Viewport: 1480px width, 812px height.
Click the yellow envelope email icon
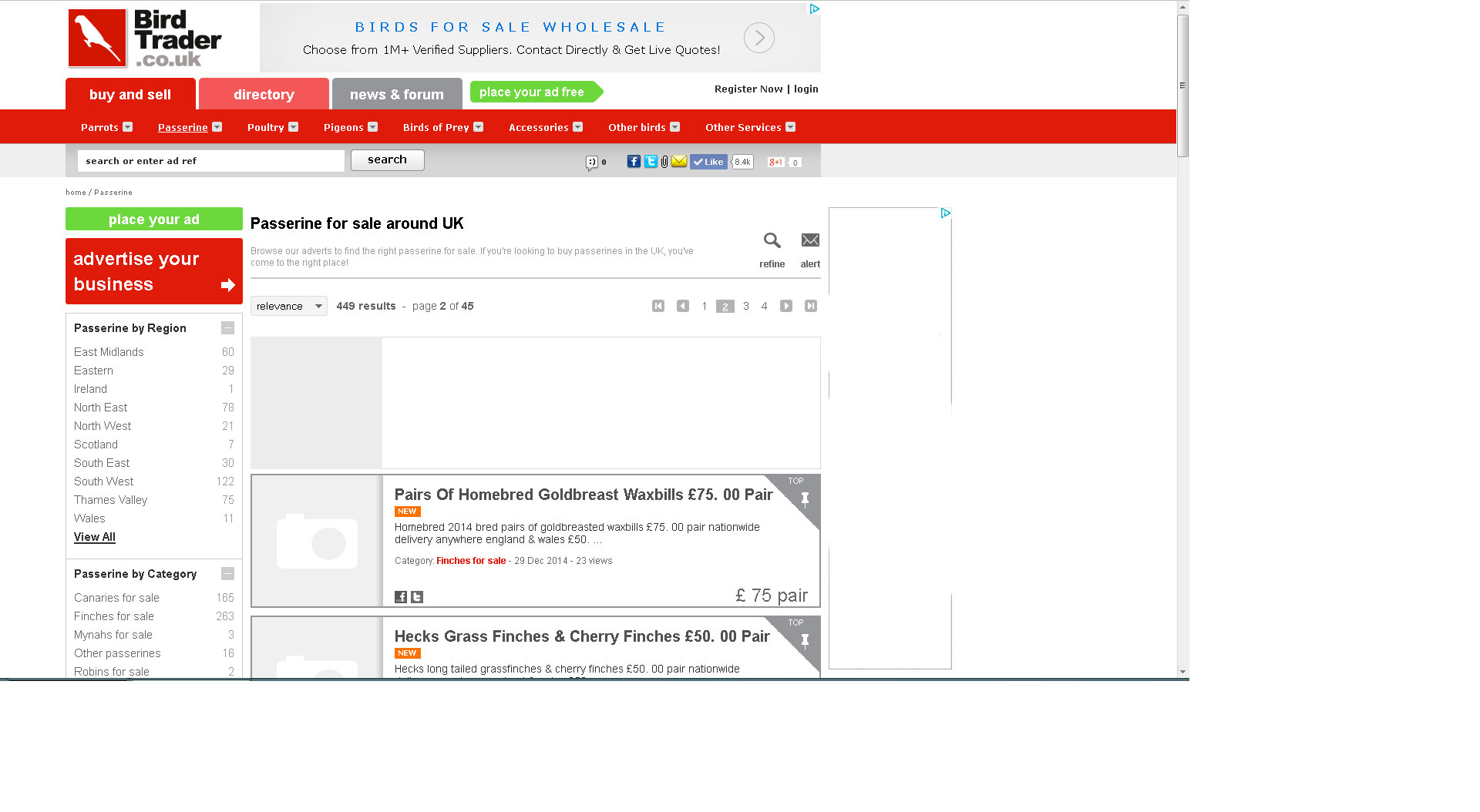(x=679, y=162)
